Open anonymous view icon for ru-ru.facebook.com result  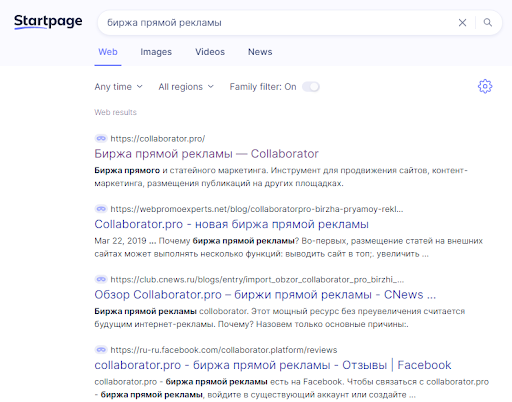(101, 350)
